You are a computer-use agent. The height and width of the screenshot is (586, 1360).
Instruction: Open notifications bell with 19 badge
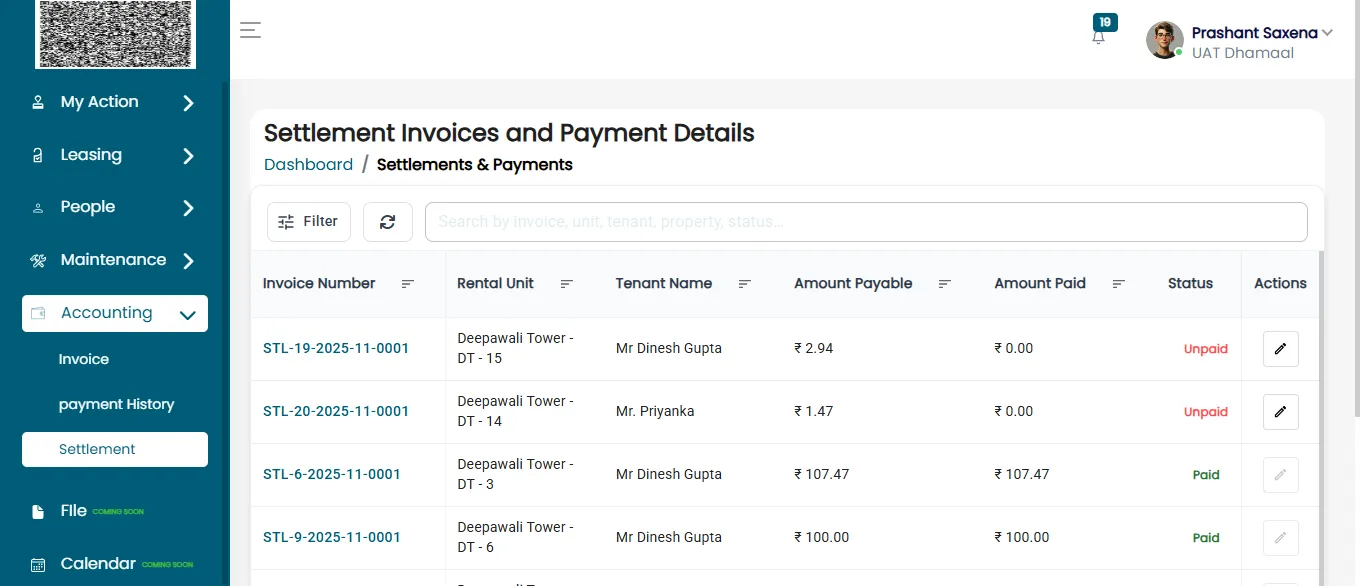pos(1099,37)
